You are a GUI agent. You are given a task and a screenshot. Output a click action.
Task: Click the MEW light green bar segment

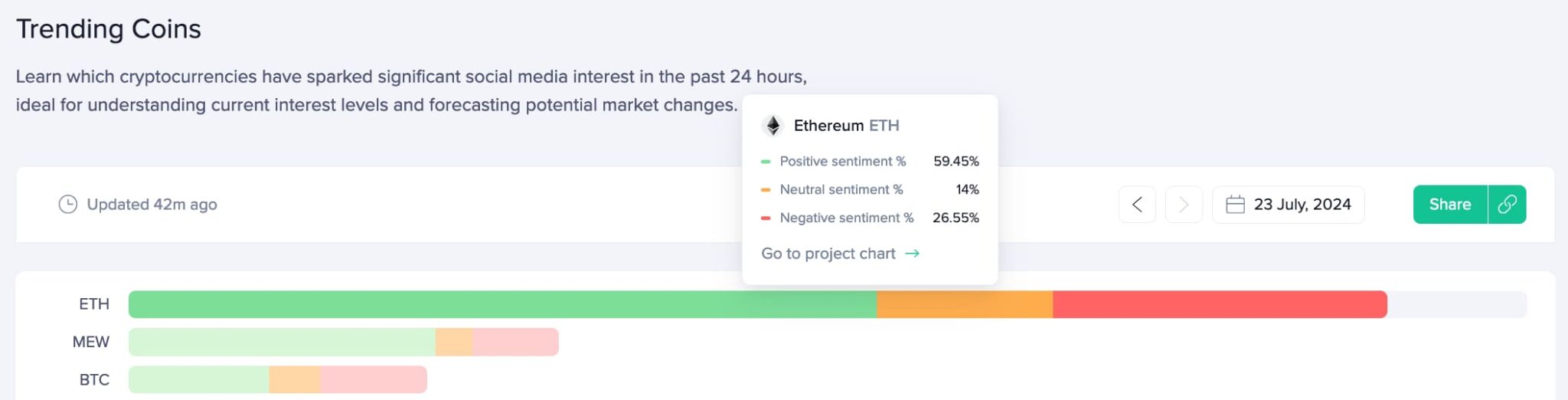(x=282, y=342)
